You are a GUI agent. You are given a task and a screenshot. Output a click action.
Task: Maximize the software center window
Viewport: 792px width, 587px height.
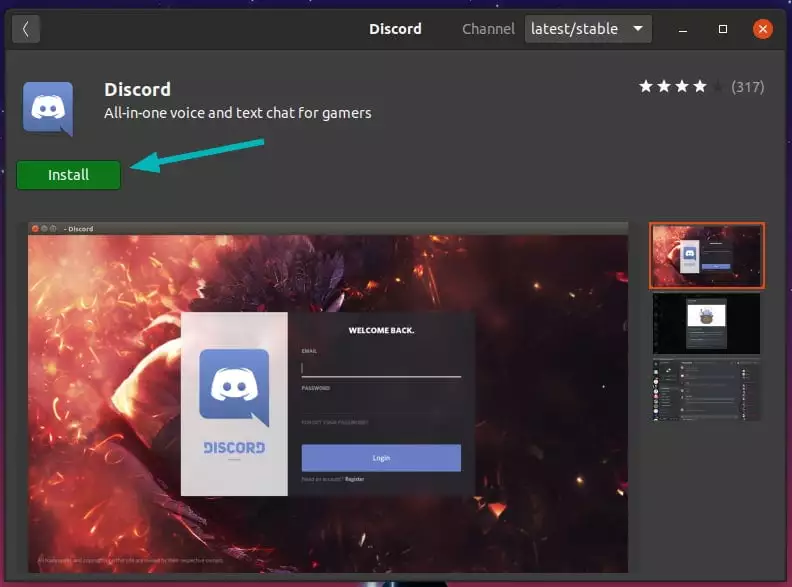click(723, 29)
